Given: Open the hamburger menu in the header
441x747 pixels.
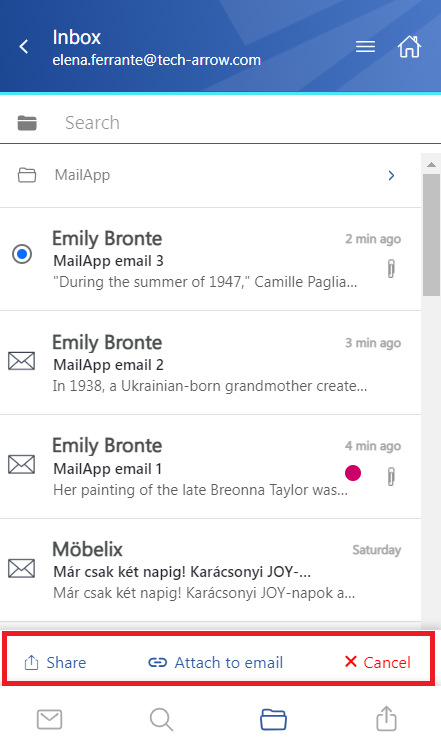Looking at the screenshot, I should [365, 47].
